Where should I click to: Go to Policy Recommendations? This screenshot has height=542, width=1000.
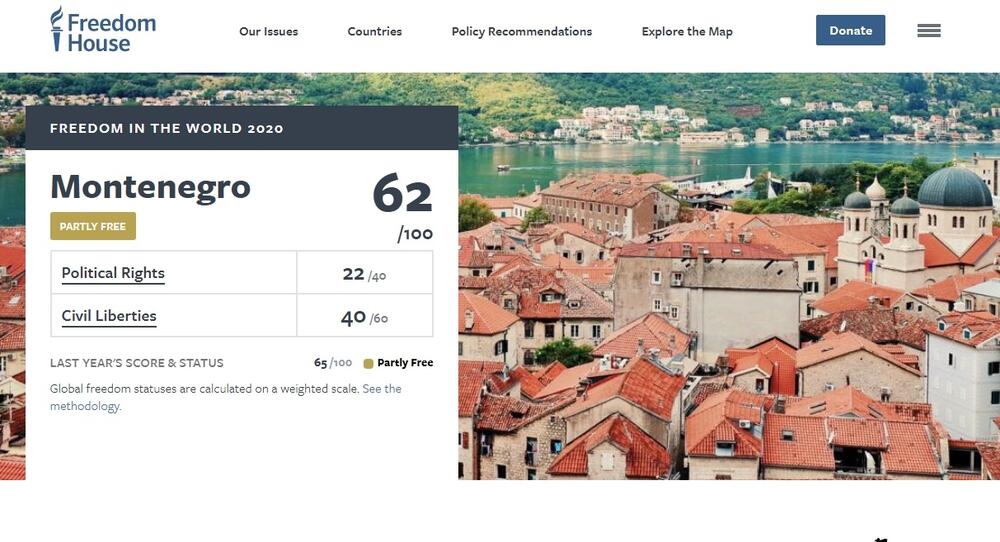pyautogui.click(x=521, y=31)
